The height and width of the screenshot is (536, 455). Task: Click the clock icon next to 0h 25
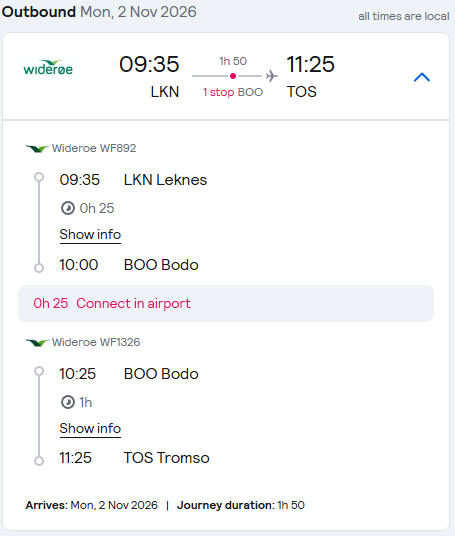(x=68, y=208)
